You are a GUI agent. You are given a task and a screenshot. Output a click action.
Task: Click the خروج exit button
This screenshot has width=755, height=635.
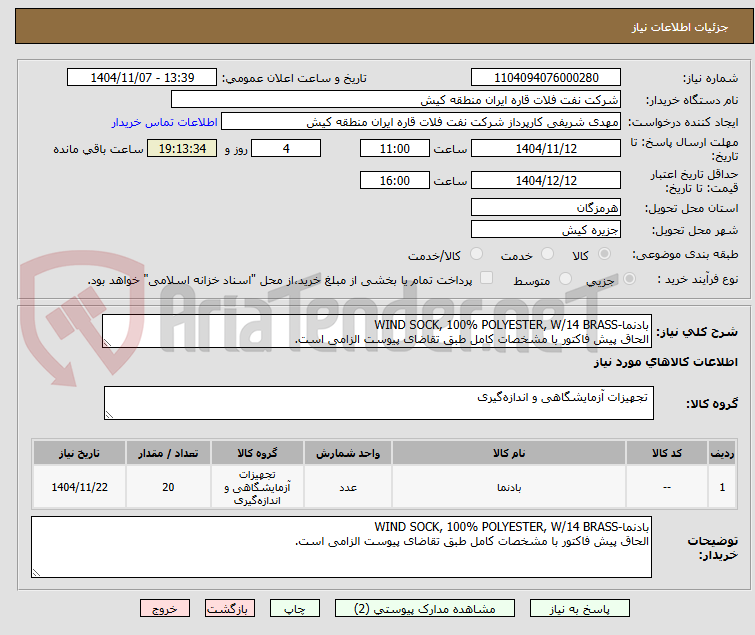(x=165, y=609)
